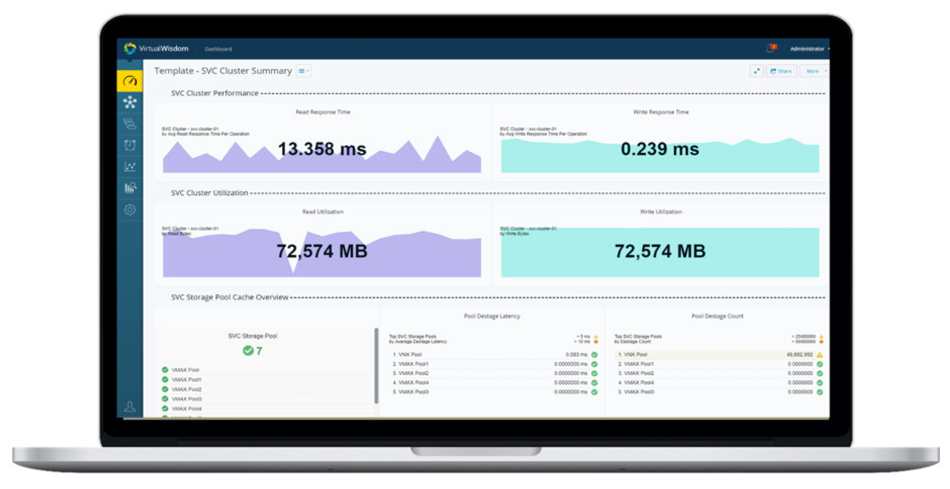
Task: Click green status icon for VNX Pool latency row
Action: tap(594, 354)
